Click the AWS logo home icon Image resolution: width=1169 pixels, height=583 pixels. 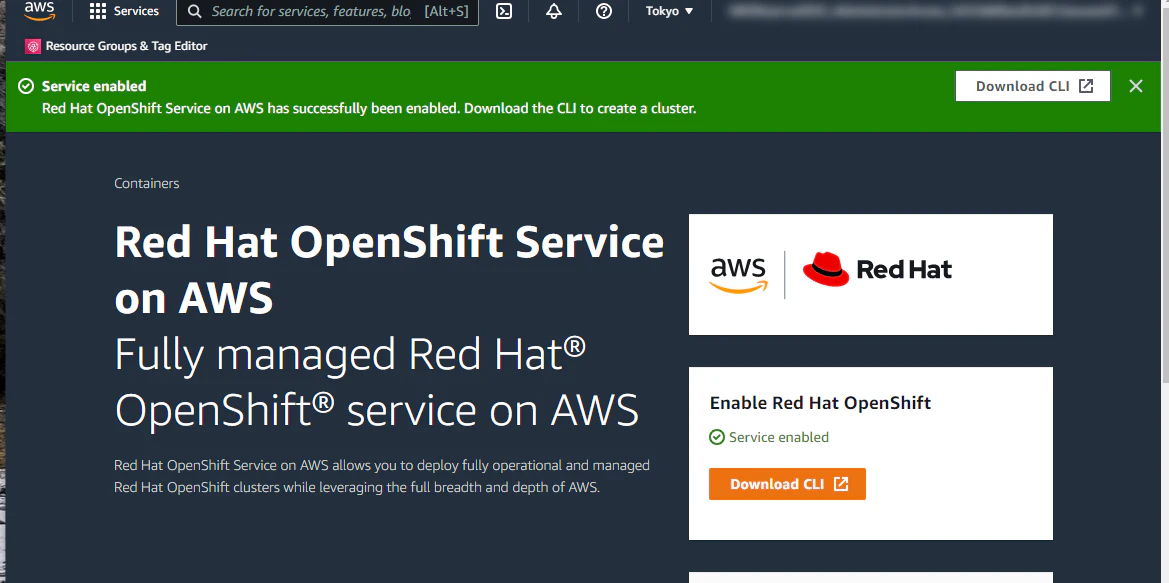[39, 10]
